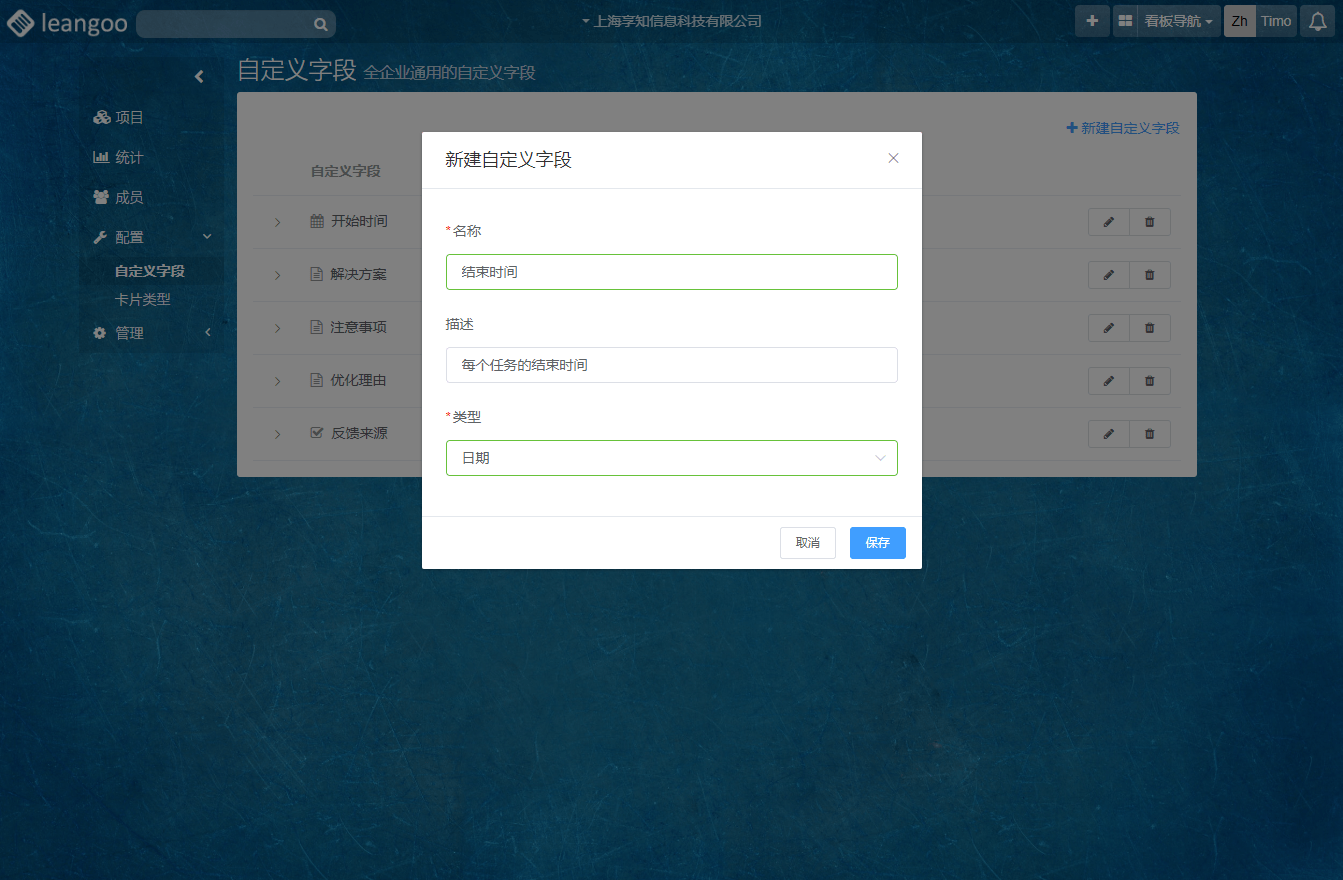The width and height of the screenshot is (1343, 880).
Task: Click trash delete icon for 优化理由 row
Action: (1149, 381)
